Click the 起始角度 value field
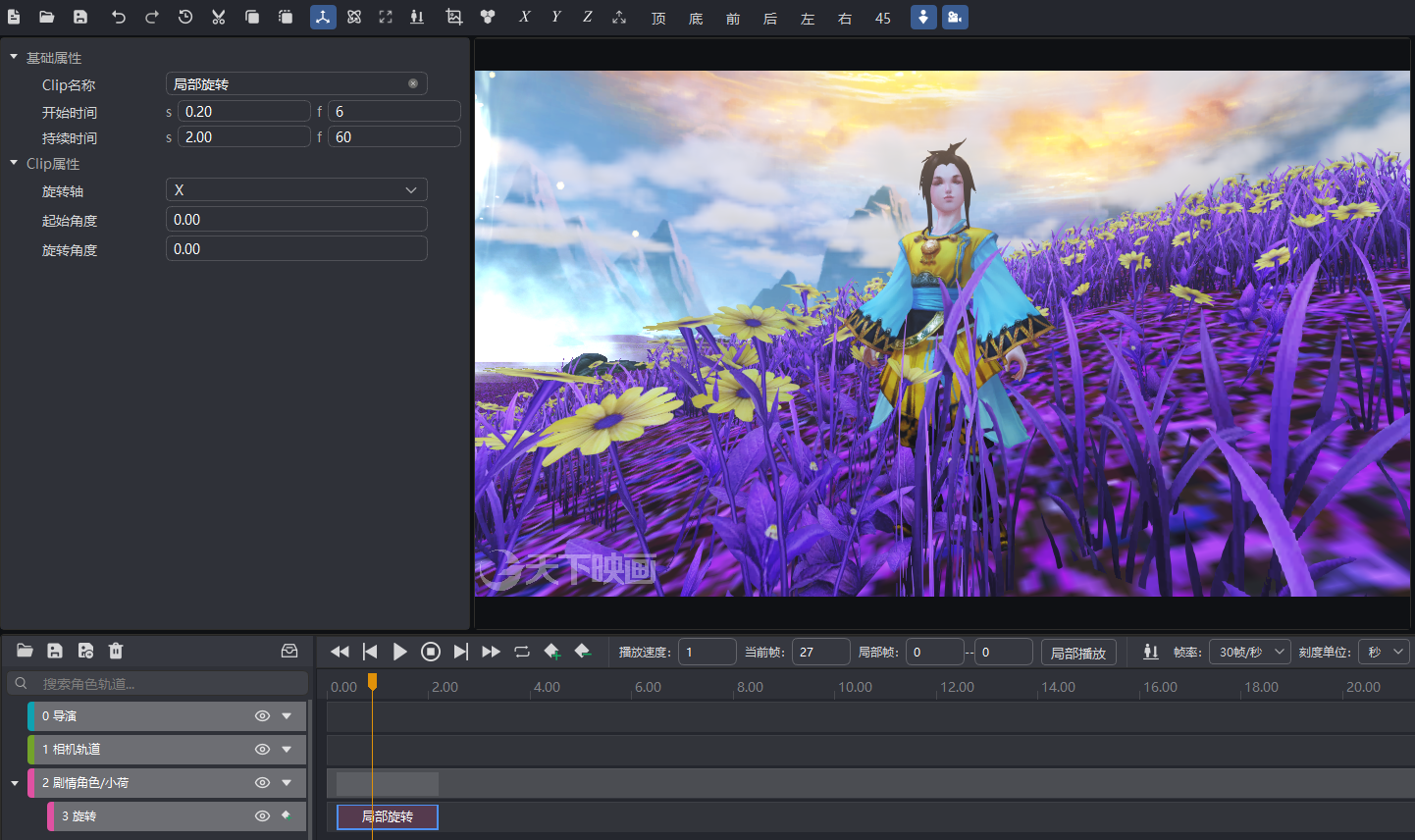Image resolution: width=1415 pixels, height=840 pixels. pyautogui.click(x=296, y=219)
